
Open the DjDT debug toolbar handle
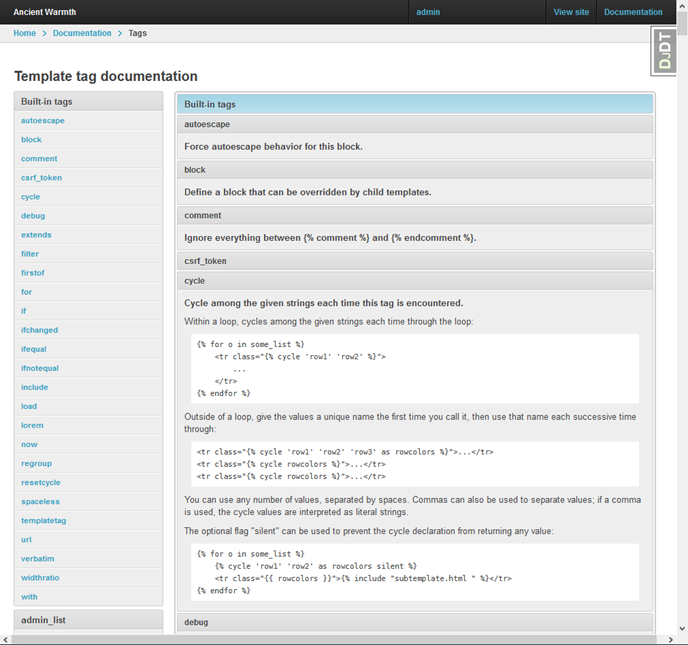click(x=664, y=50)
